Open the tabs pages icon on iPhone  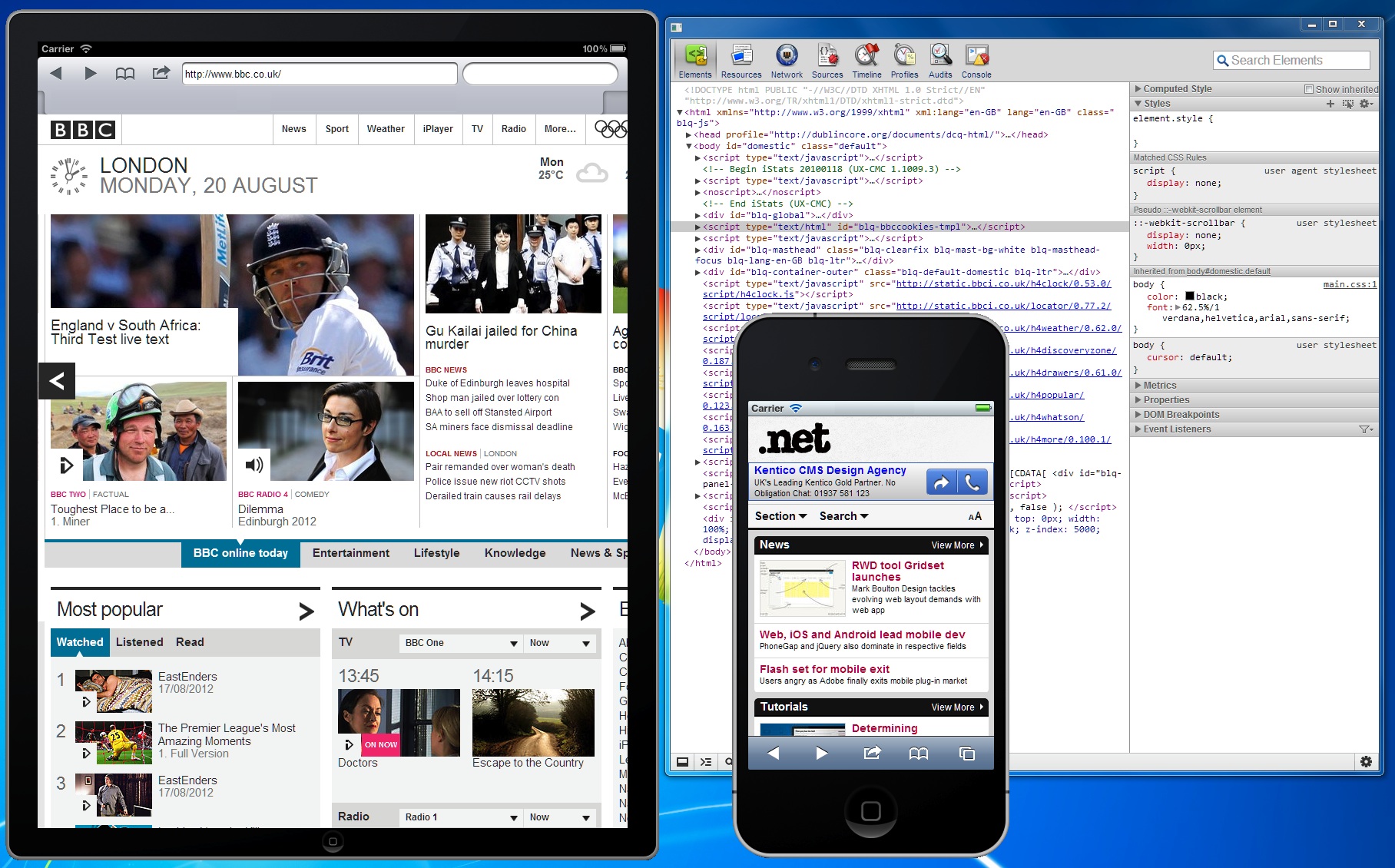coord(967,754)
